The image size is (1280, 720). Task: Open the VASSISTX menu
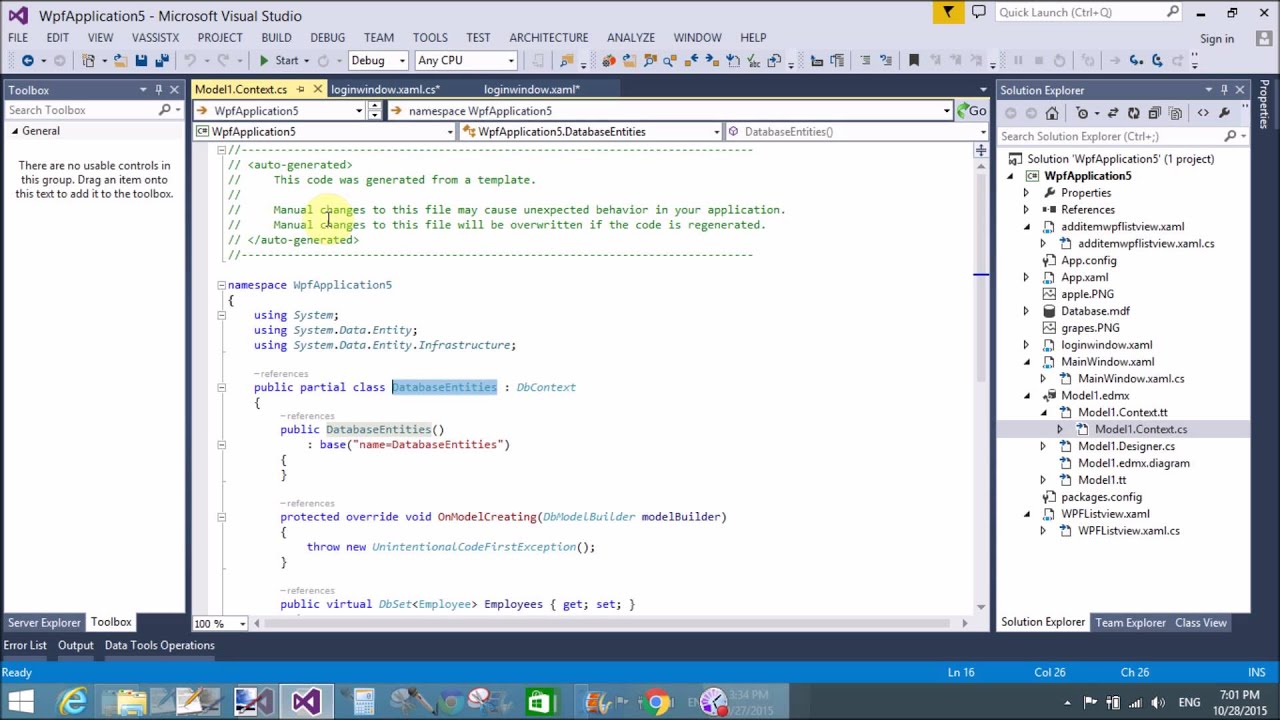[155, 37]
